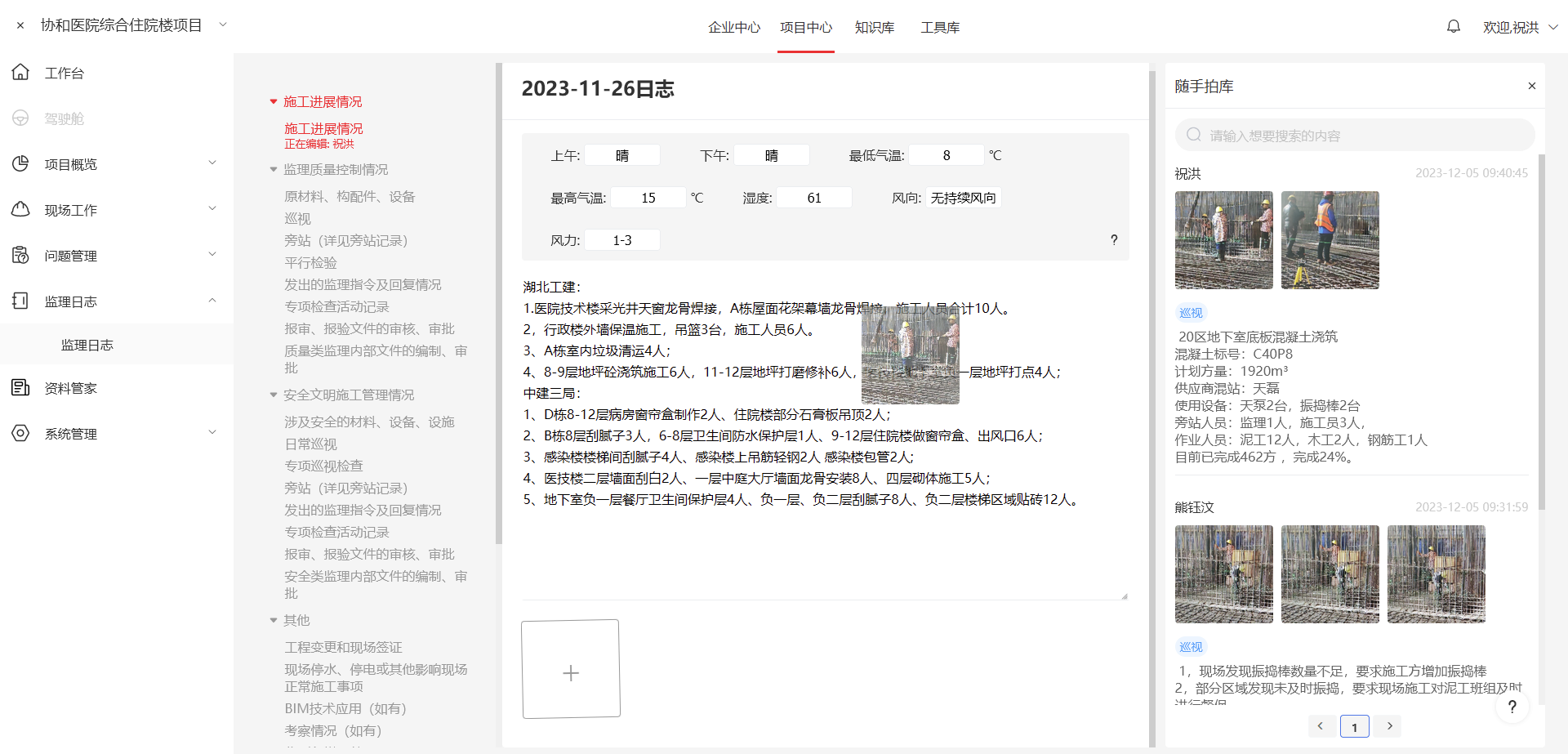Click into the 湖北工建 log text area
The height and width of the screenshot is (754, 1568).
coord(825,437)
